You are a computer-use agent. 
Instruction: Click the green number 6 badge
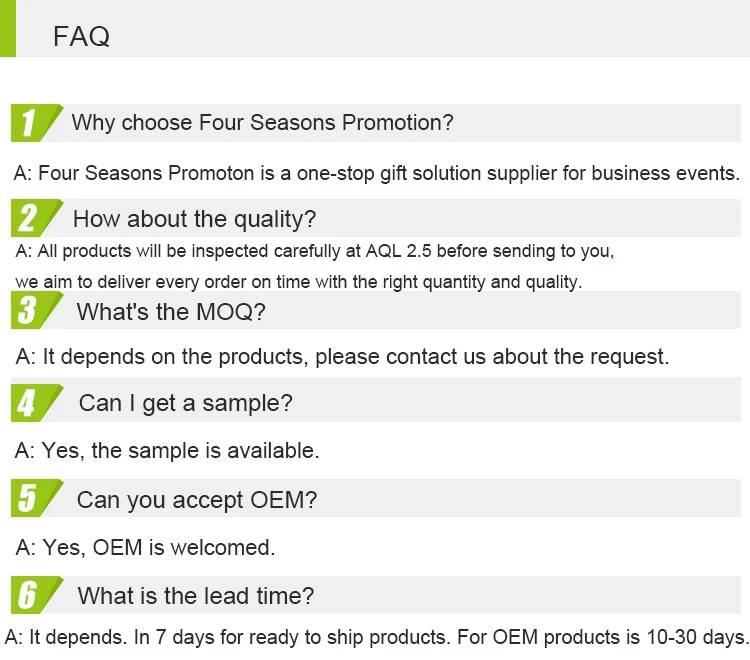tap(31, 596)
